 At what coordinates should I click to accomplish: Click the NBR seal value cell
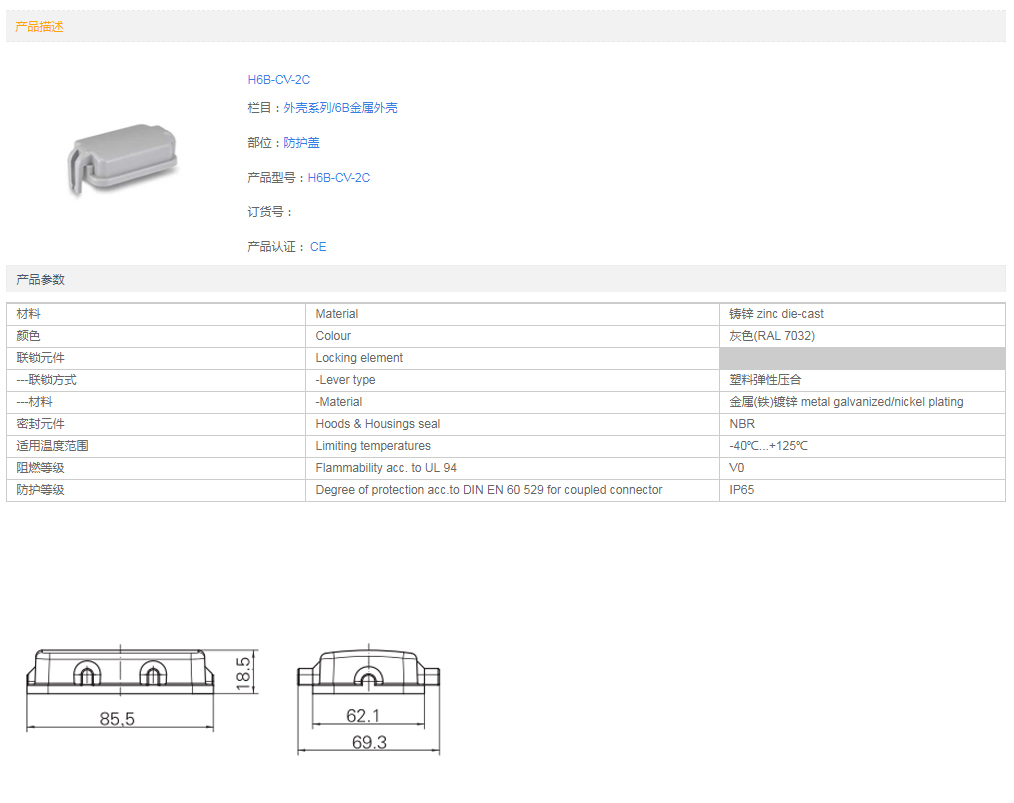click(x=742, y=424)
